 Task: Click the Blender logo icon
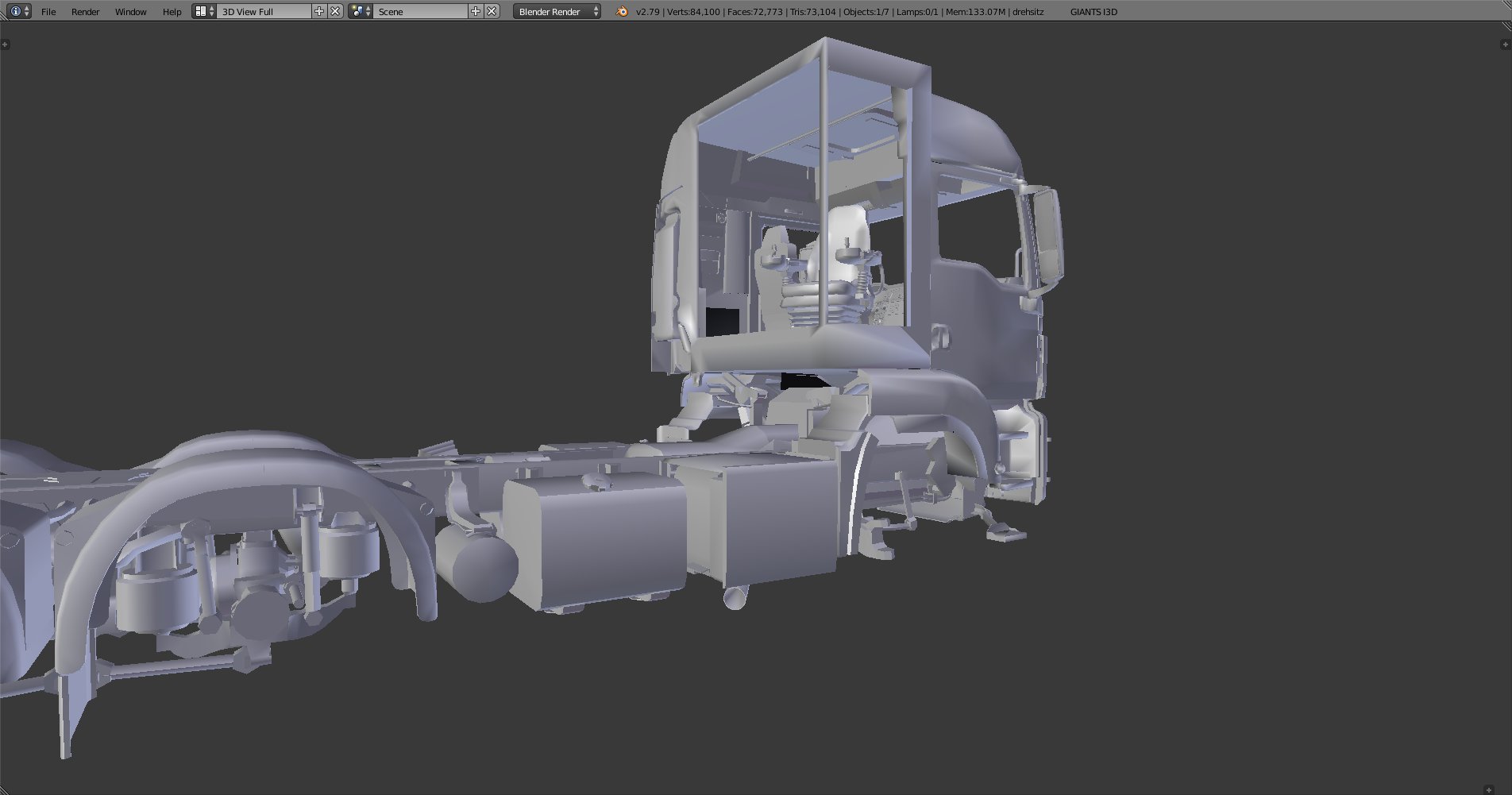point(622,11)
